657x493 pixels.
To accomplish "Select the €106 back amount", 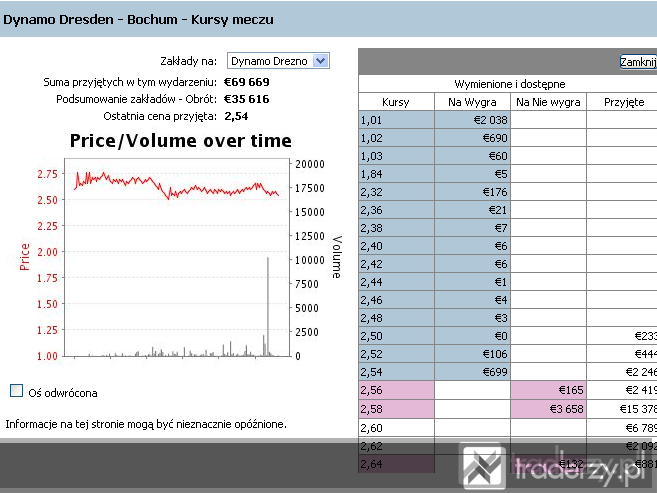I will click(472, 354).
